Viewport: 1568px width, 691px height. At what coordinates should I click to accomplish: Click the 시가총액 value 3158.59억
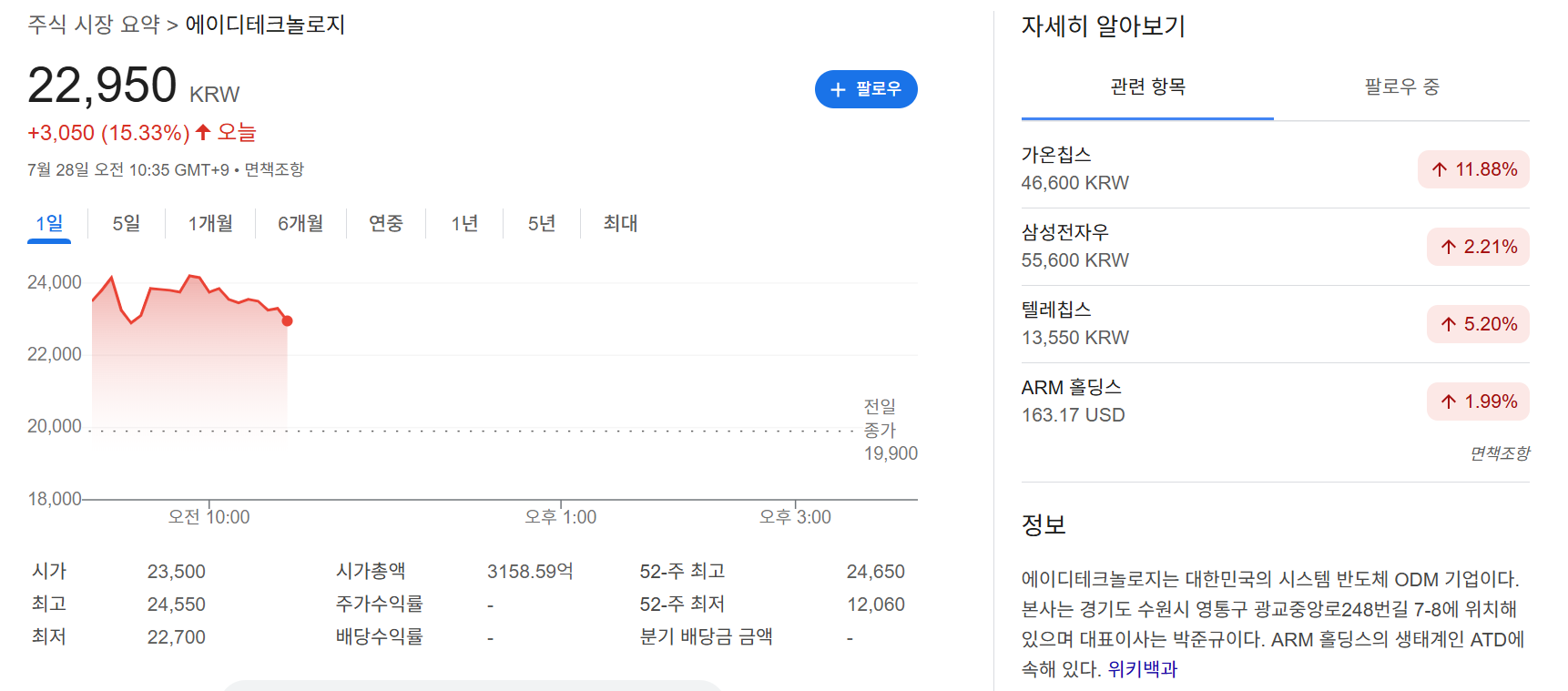530,572
